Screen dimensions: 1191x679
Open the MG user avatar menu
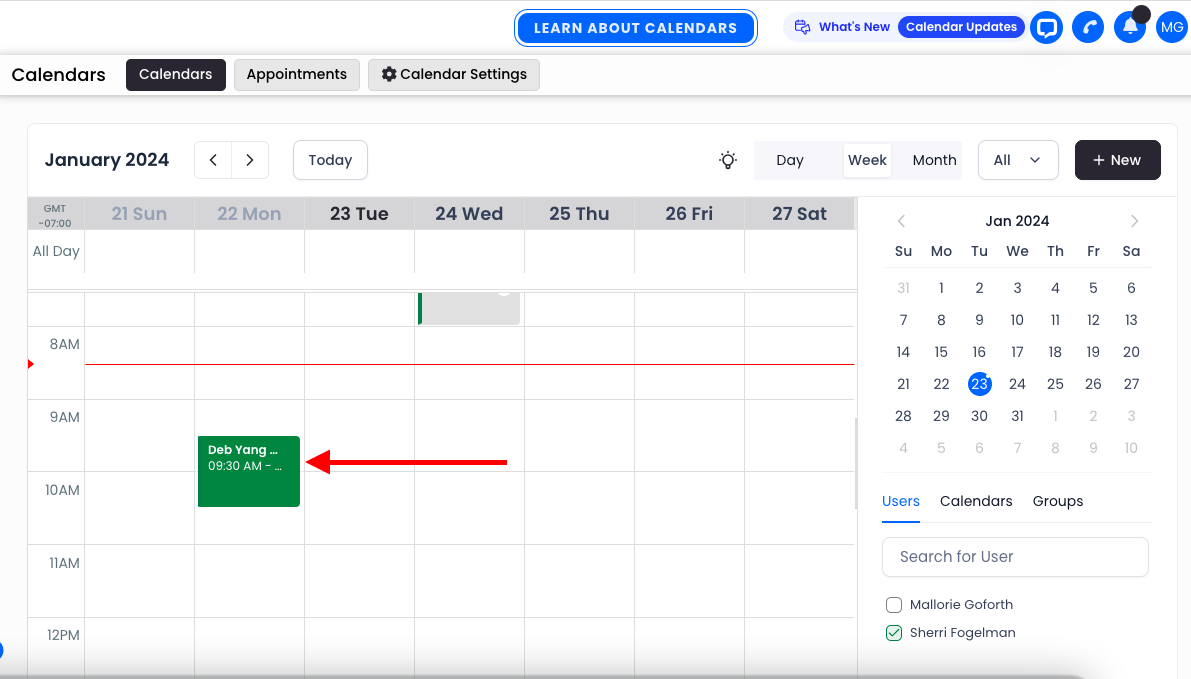[x=1171, y=28]
